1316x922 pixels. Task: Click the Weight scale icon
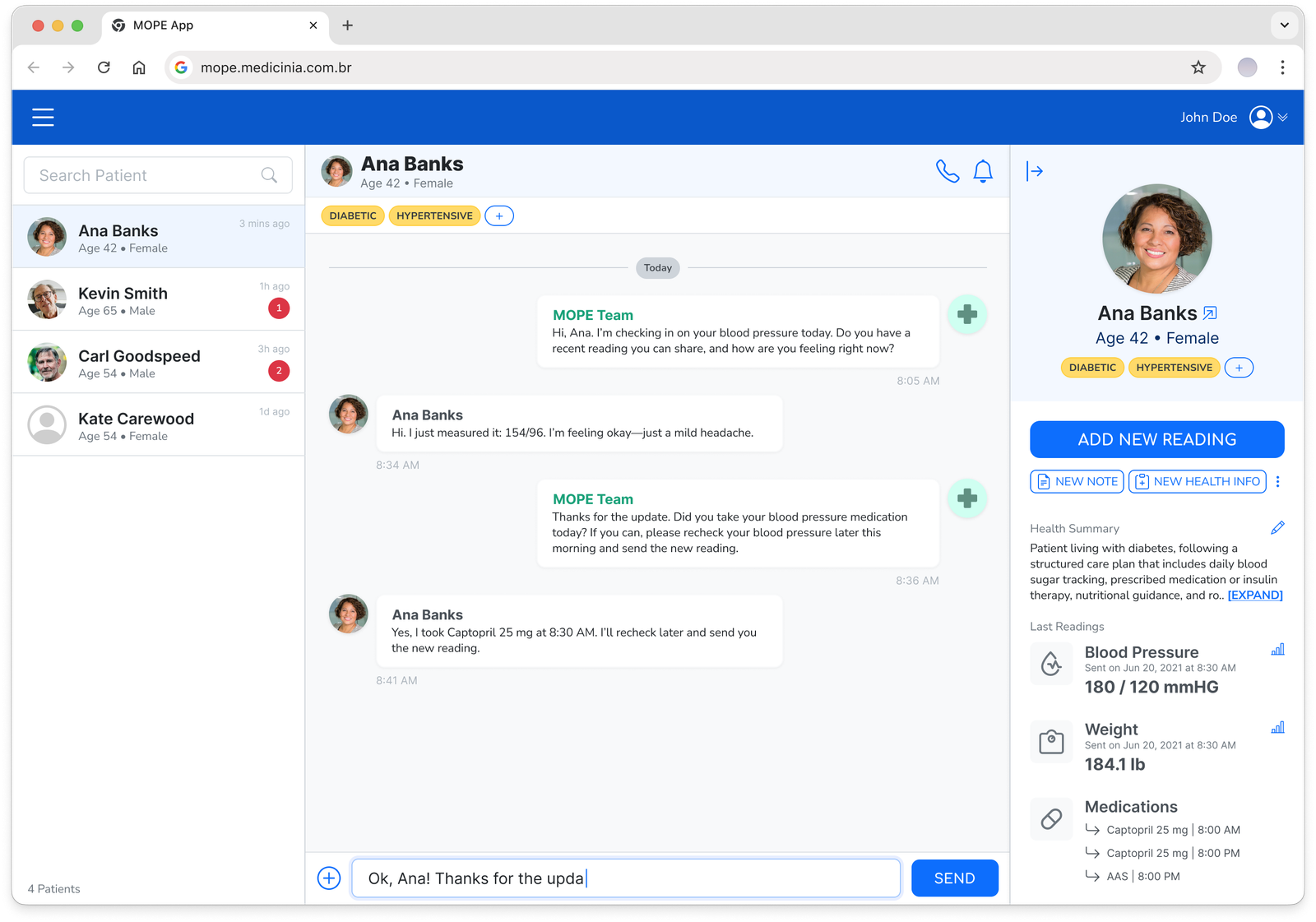tap(1051, 742)
